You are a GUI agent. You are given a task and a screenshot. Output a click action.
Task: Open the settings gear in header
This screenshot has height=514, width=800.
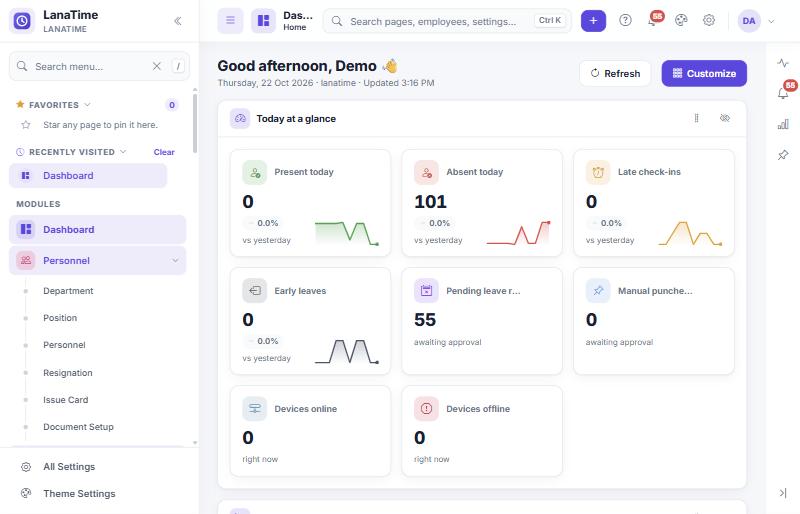point(709,20)
